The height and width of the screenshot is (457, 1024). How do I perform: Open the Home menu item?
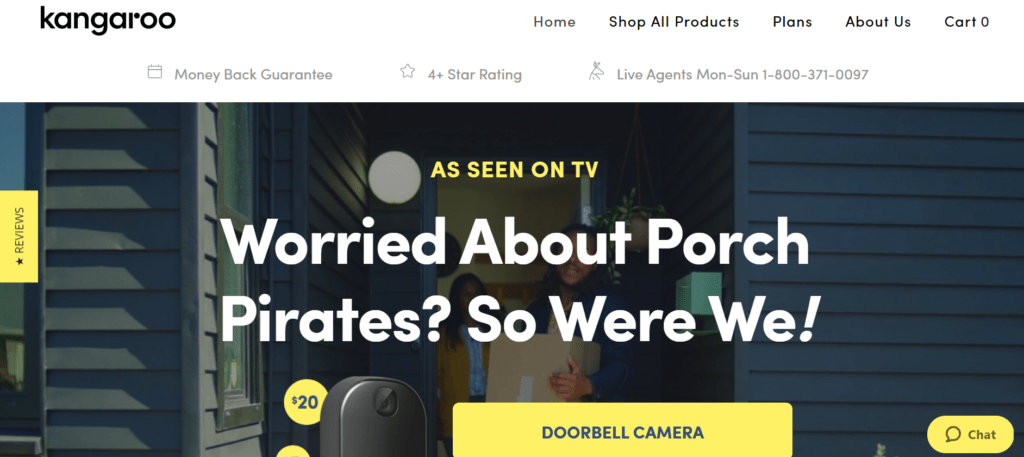[x=554, y=22]
